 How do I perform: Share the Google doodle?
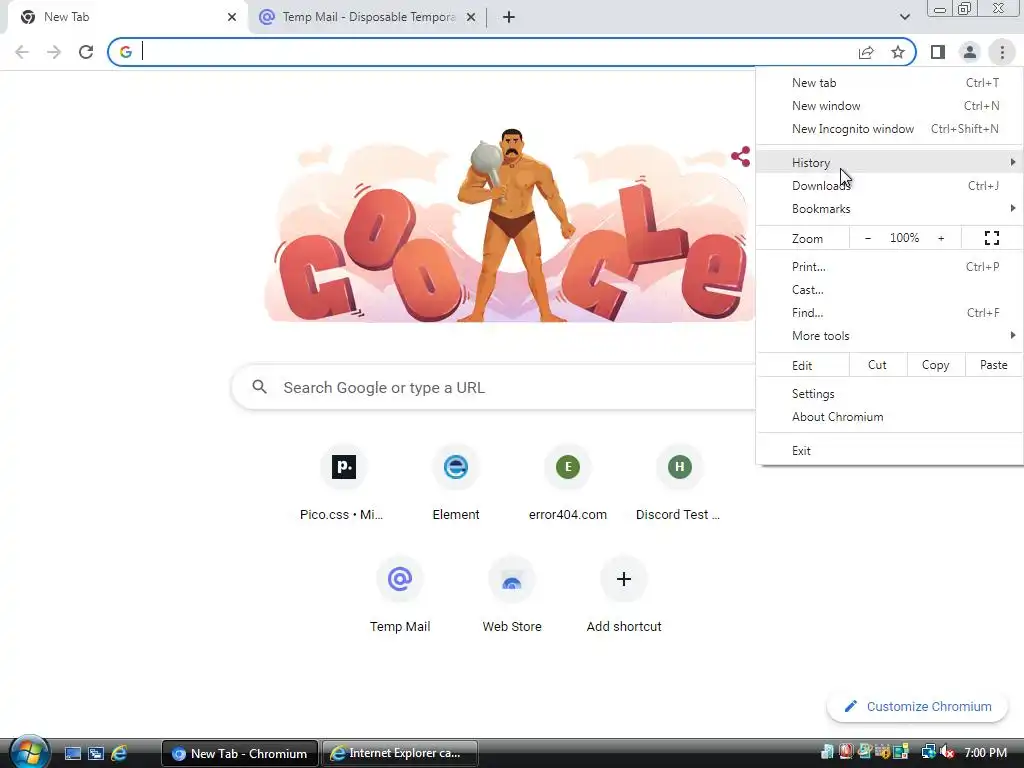coord(741,157)
